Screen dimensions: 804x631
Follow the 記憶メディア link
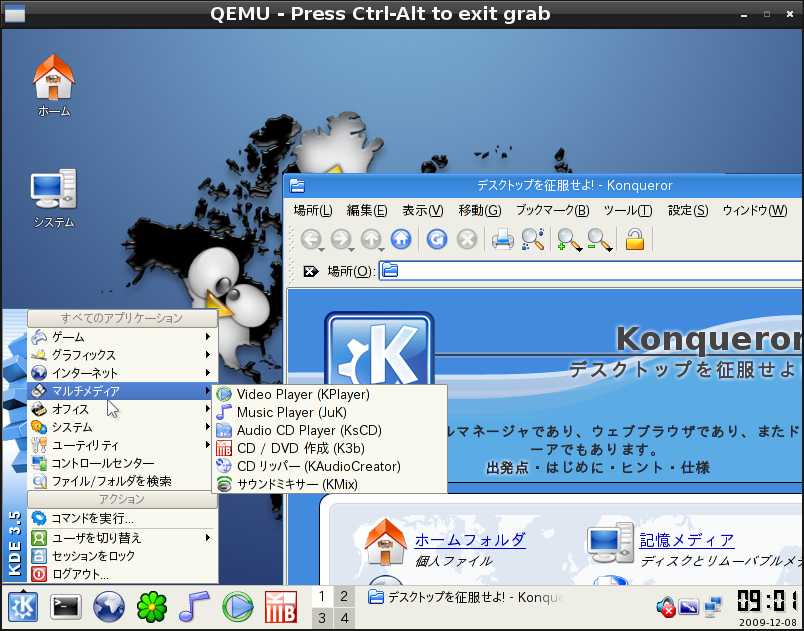point(687,540)
